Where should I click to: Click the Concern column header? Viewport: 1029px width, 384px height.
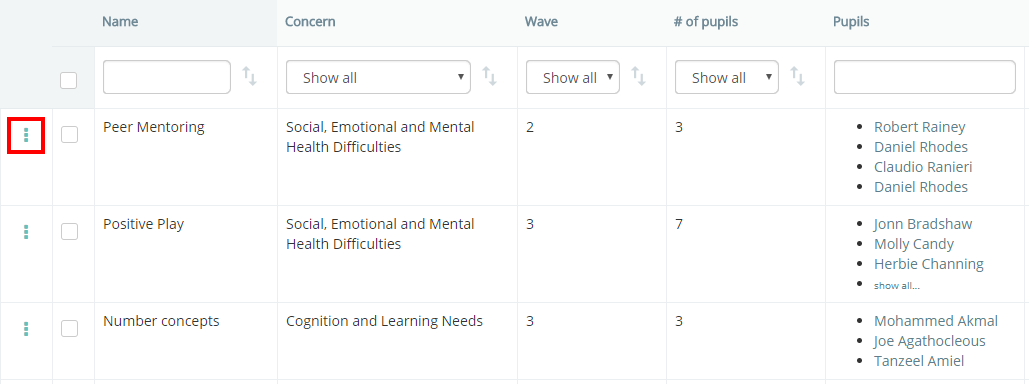point(310,22)
